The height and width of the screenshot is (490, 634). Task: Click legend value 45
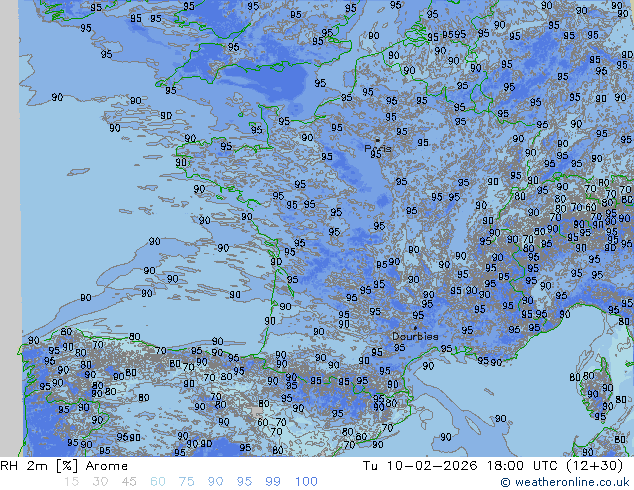tap(129, 482)
